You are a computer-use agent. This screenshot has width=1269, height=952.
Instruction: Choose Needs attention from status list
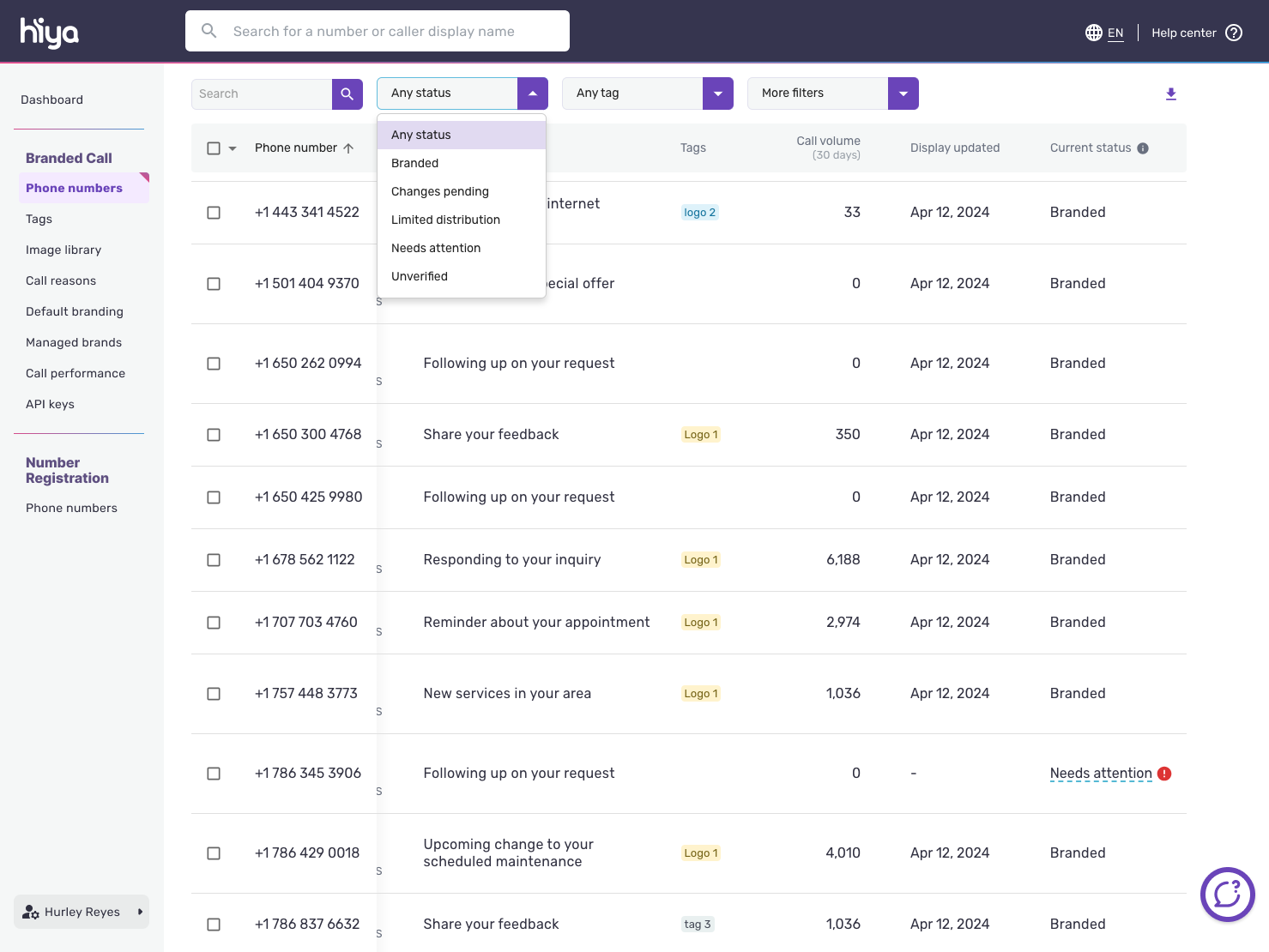pos(436,248)
